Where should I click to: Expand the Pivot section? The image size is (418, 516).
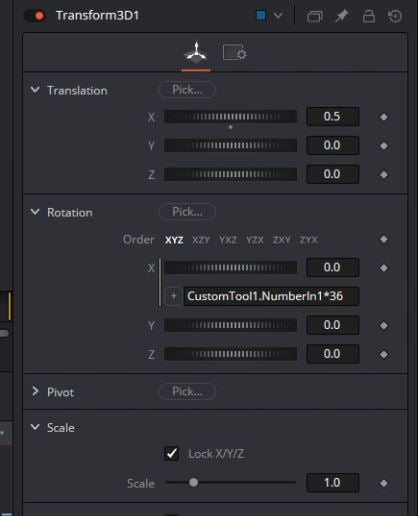[35, 391]
